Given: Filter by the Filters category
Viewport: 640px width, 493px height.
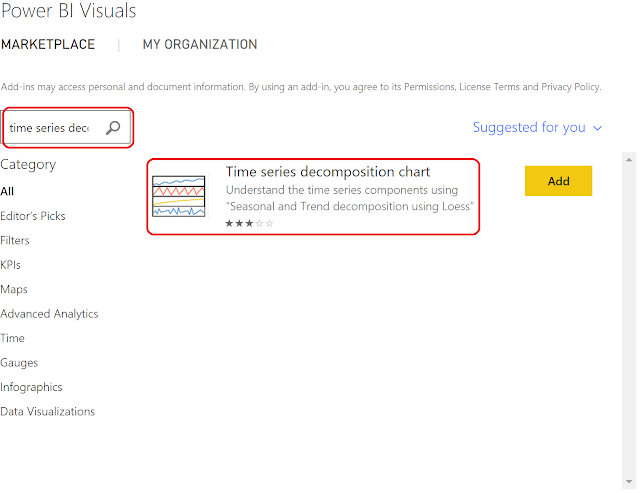Looking at the screenshot, I should point(15,240).
